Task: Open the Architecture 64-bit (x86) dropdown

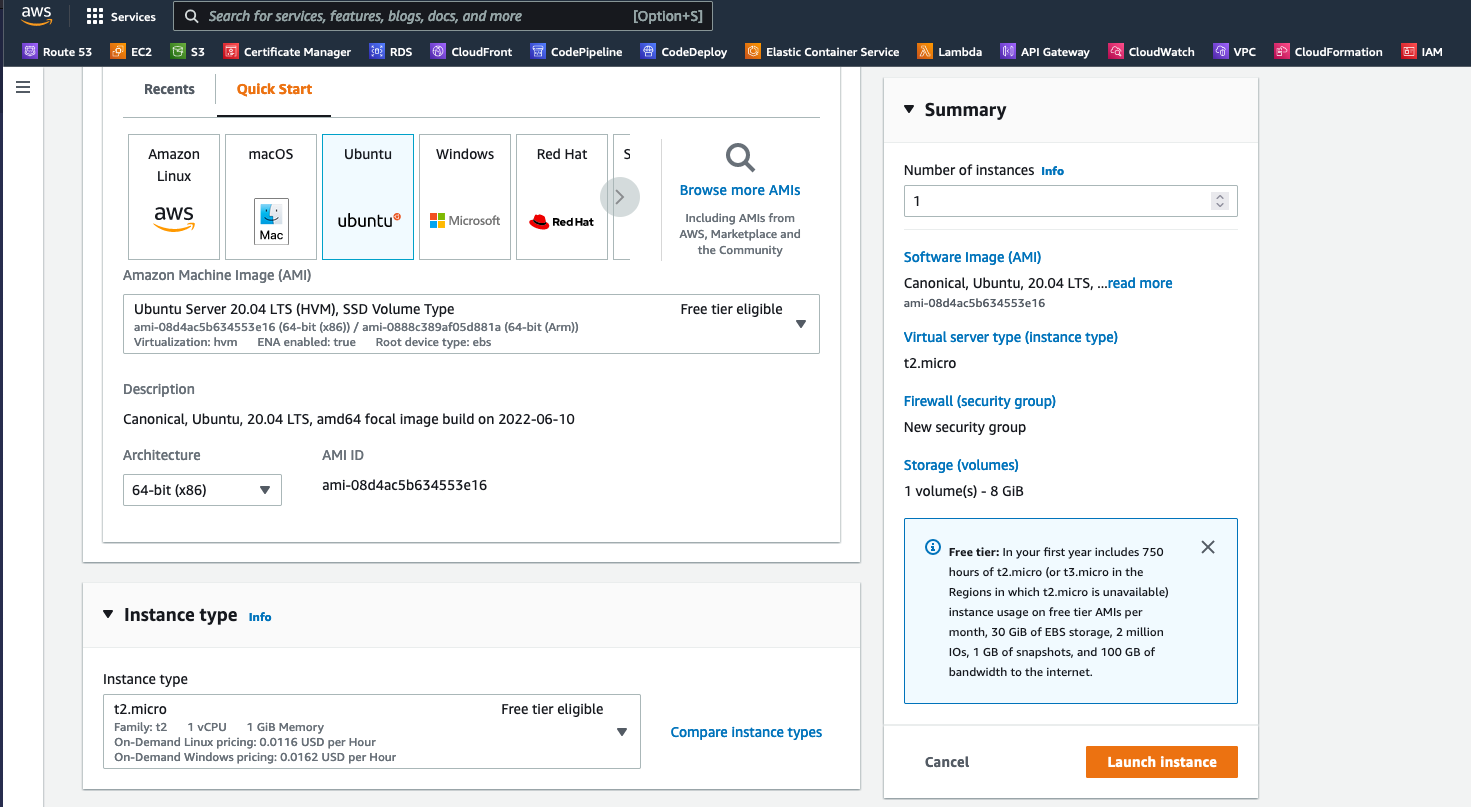Action: tap(202, 490)
